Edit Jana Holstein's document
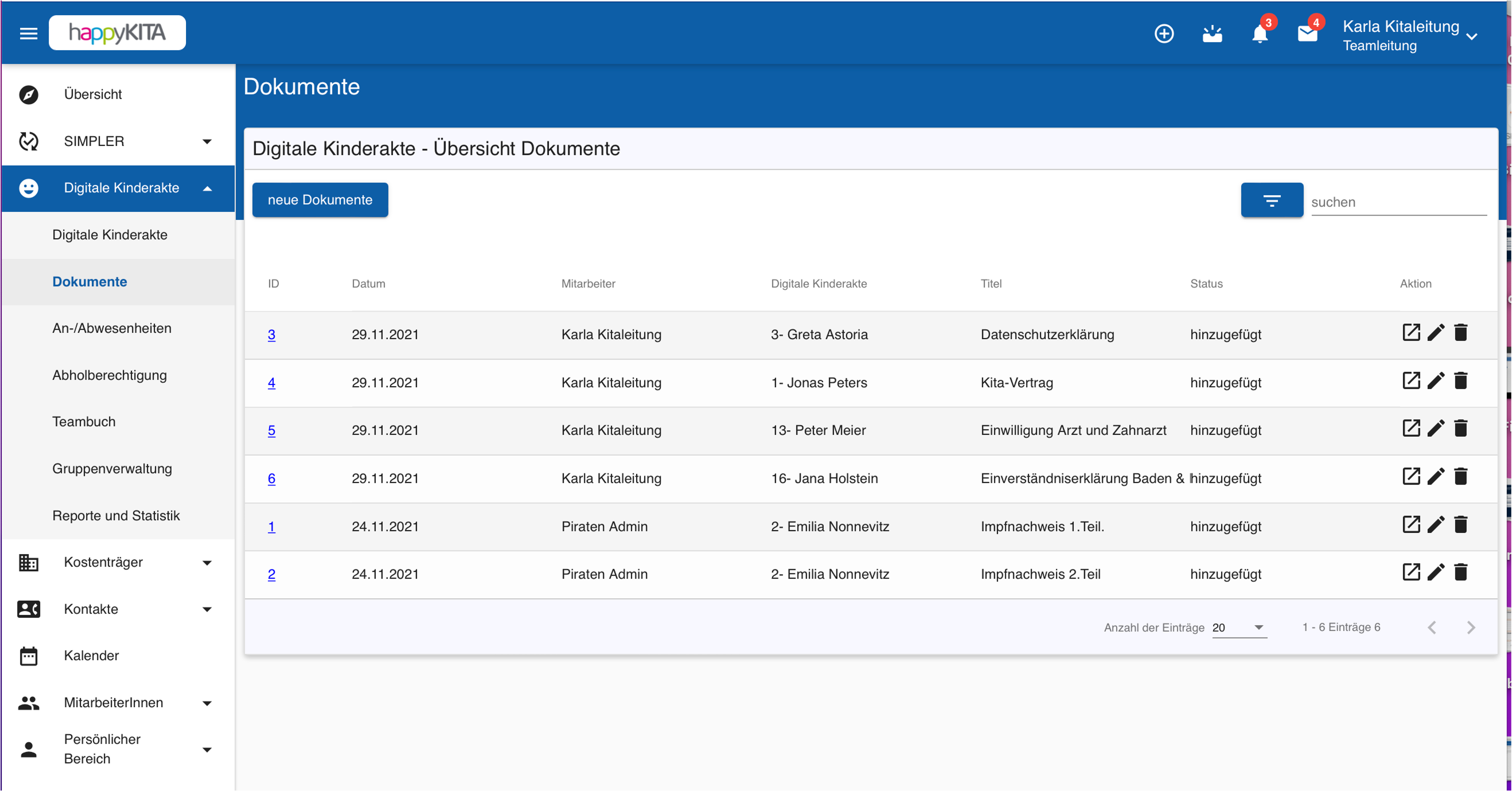Viewport: 1512px width, 791px height. 1436,477
